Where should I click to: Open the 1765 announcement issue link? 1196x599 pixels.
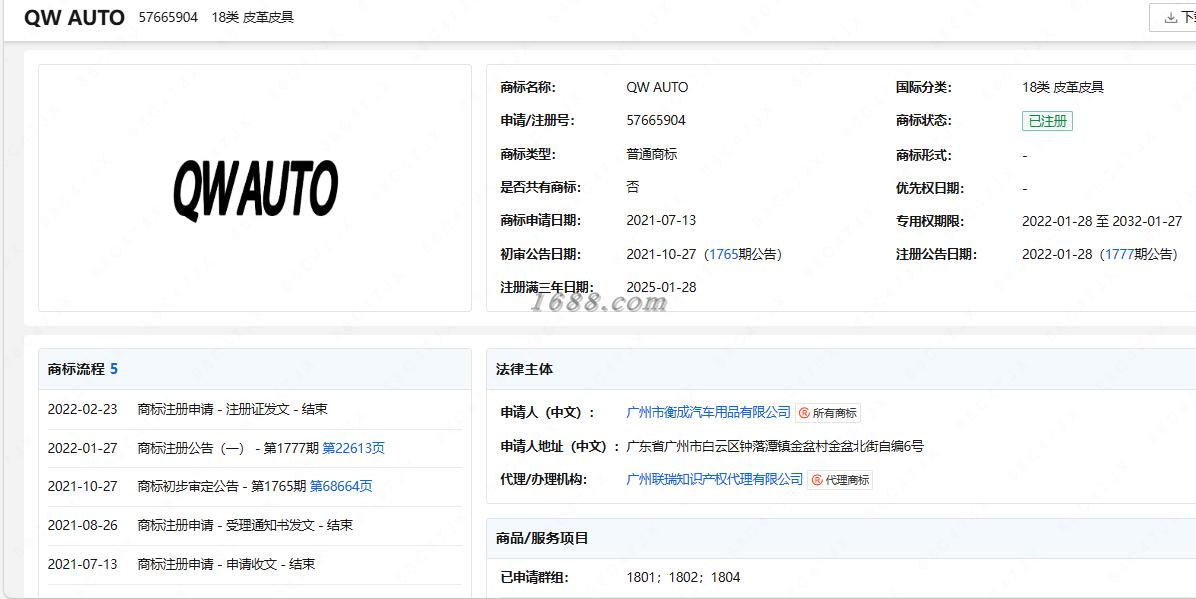723,254
